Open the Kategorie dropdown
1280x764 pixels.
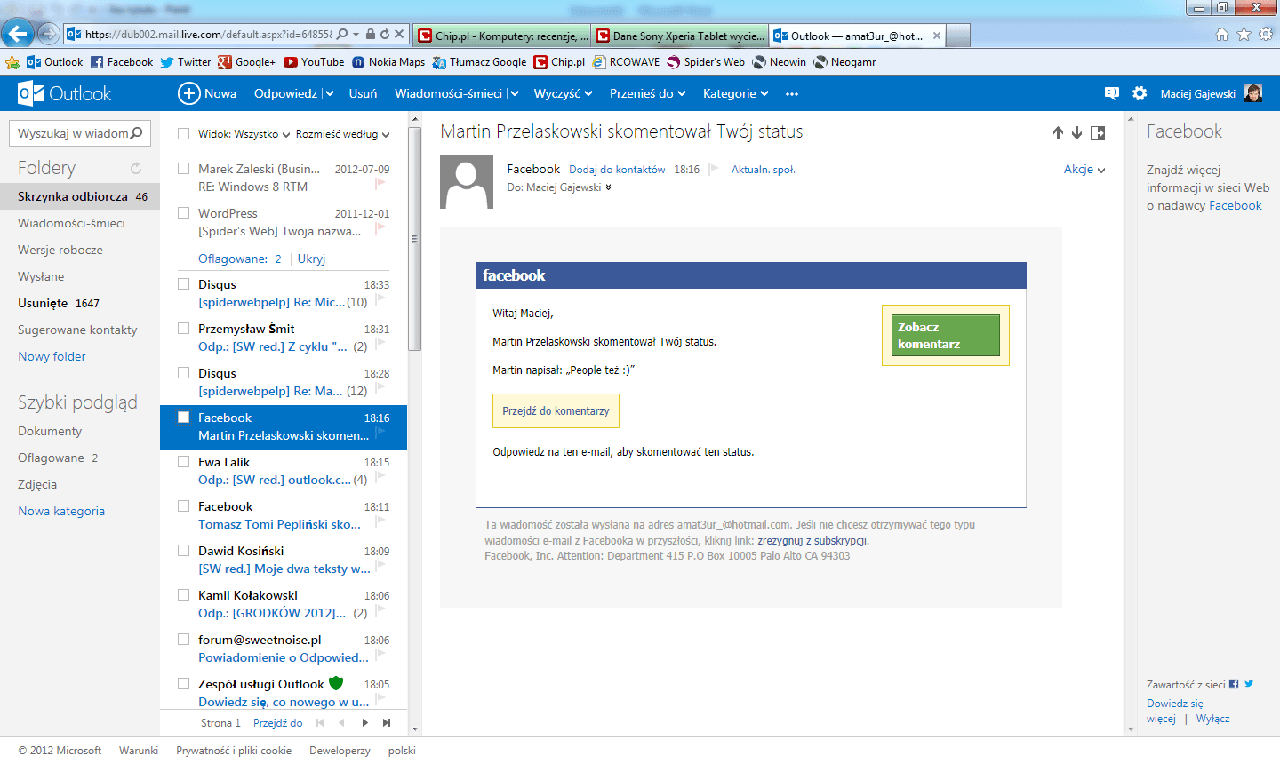tap(734, 93)
